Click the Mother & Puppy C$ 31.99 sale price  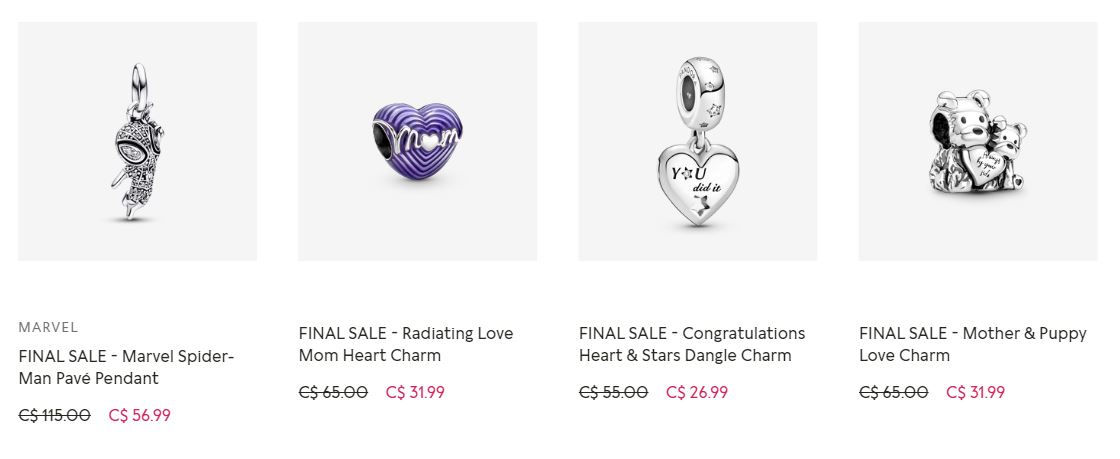pyautogui.click(x=975, y=393)
